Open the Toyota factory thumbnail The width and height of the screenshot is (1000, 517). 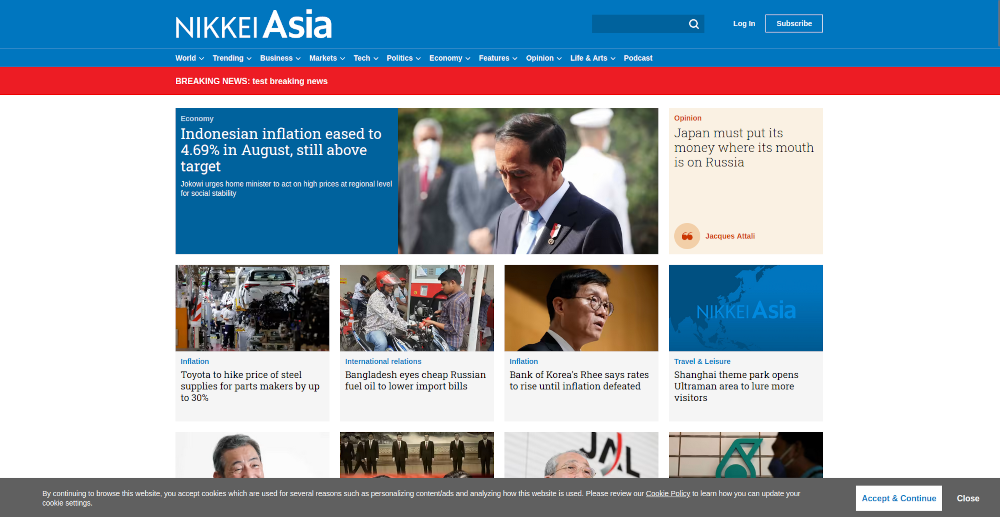[253, 308]
